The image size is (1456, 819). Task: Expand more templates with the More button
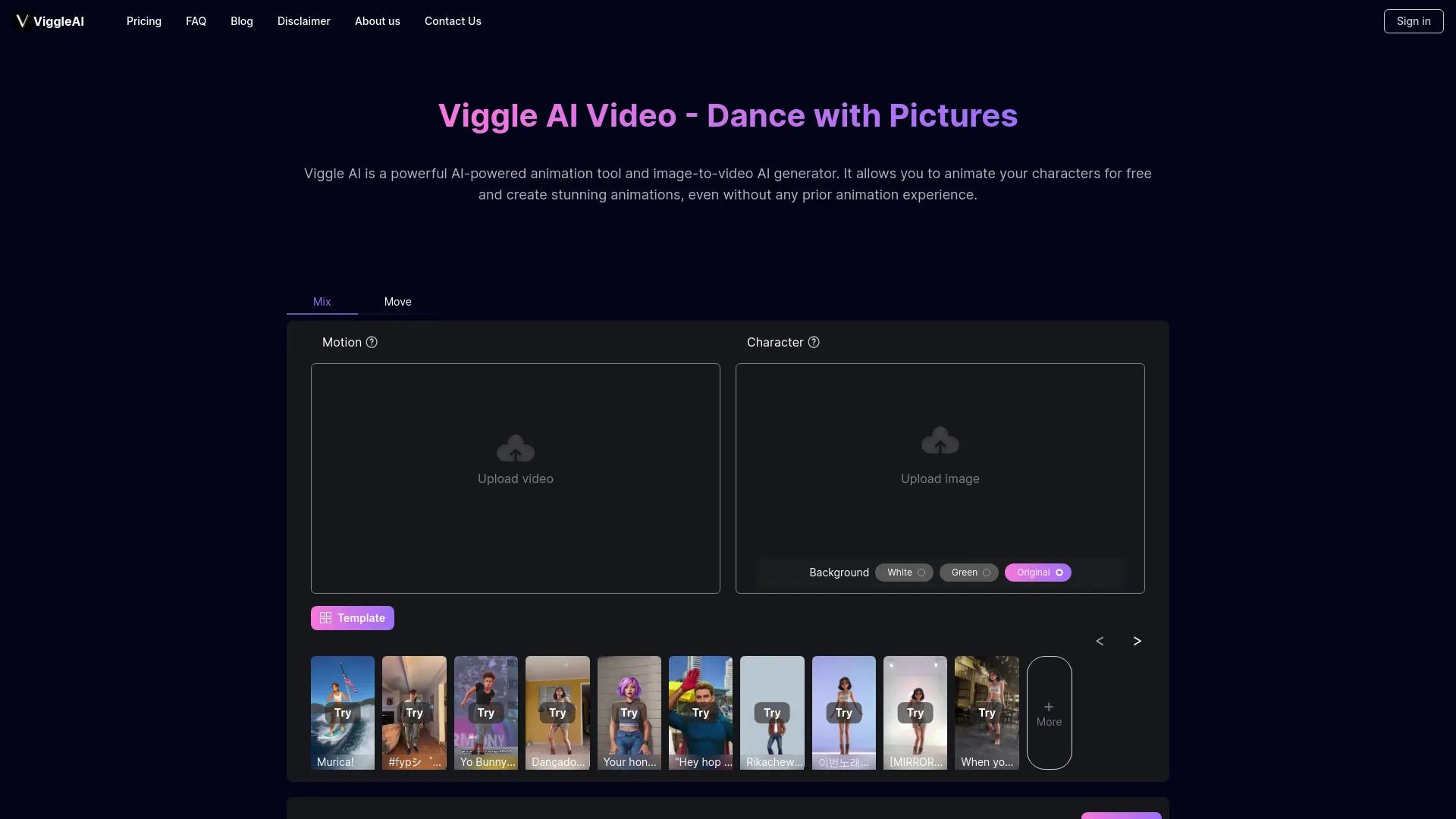click(x=1049, y=713)
